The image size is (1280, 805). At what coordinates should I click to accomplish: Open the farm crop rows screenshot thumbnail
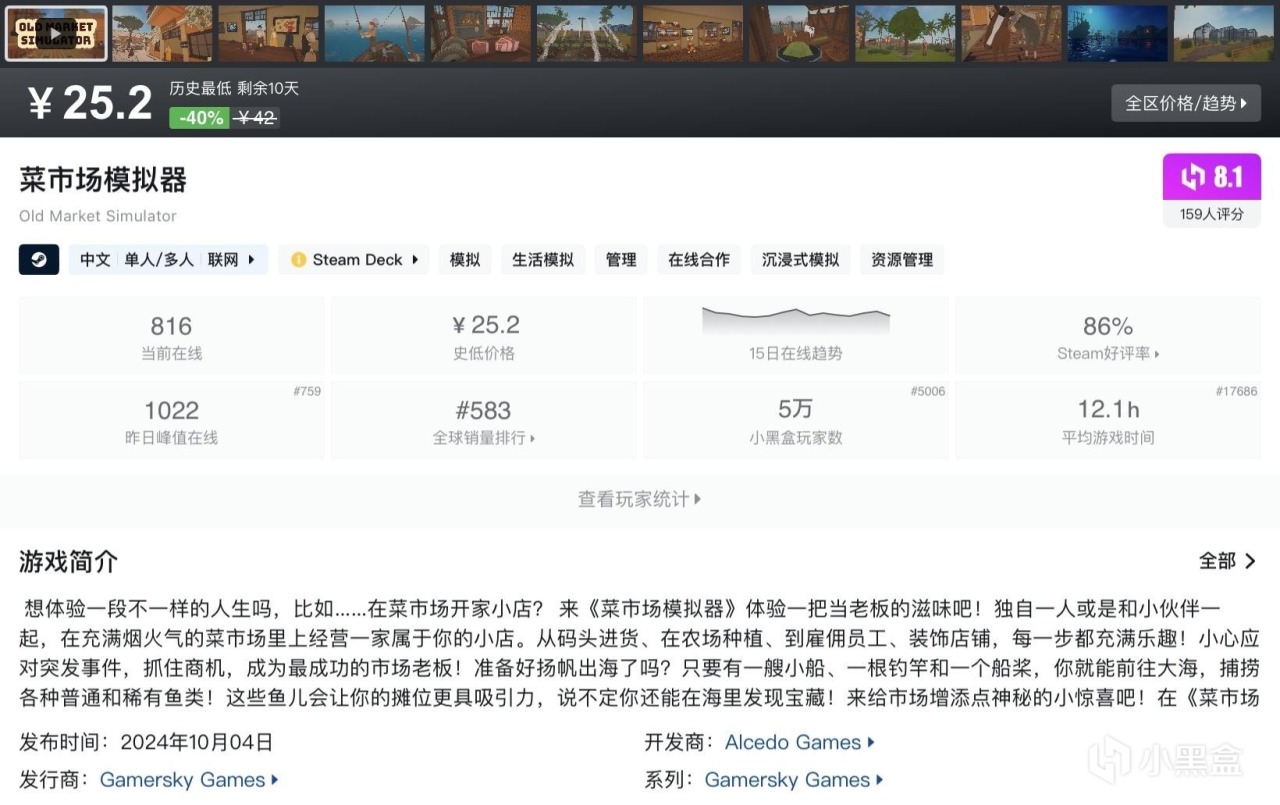[x=586, y=33]
